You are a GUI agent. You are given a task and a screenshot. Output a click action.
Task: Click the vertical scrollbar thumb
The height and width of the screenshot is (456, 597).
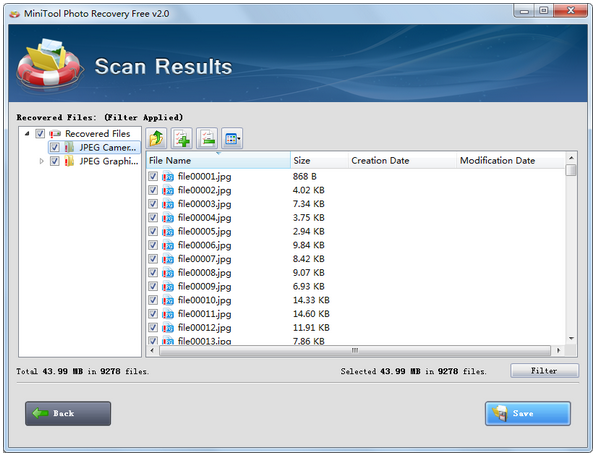(571, 170)
